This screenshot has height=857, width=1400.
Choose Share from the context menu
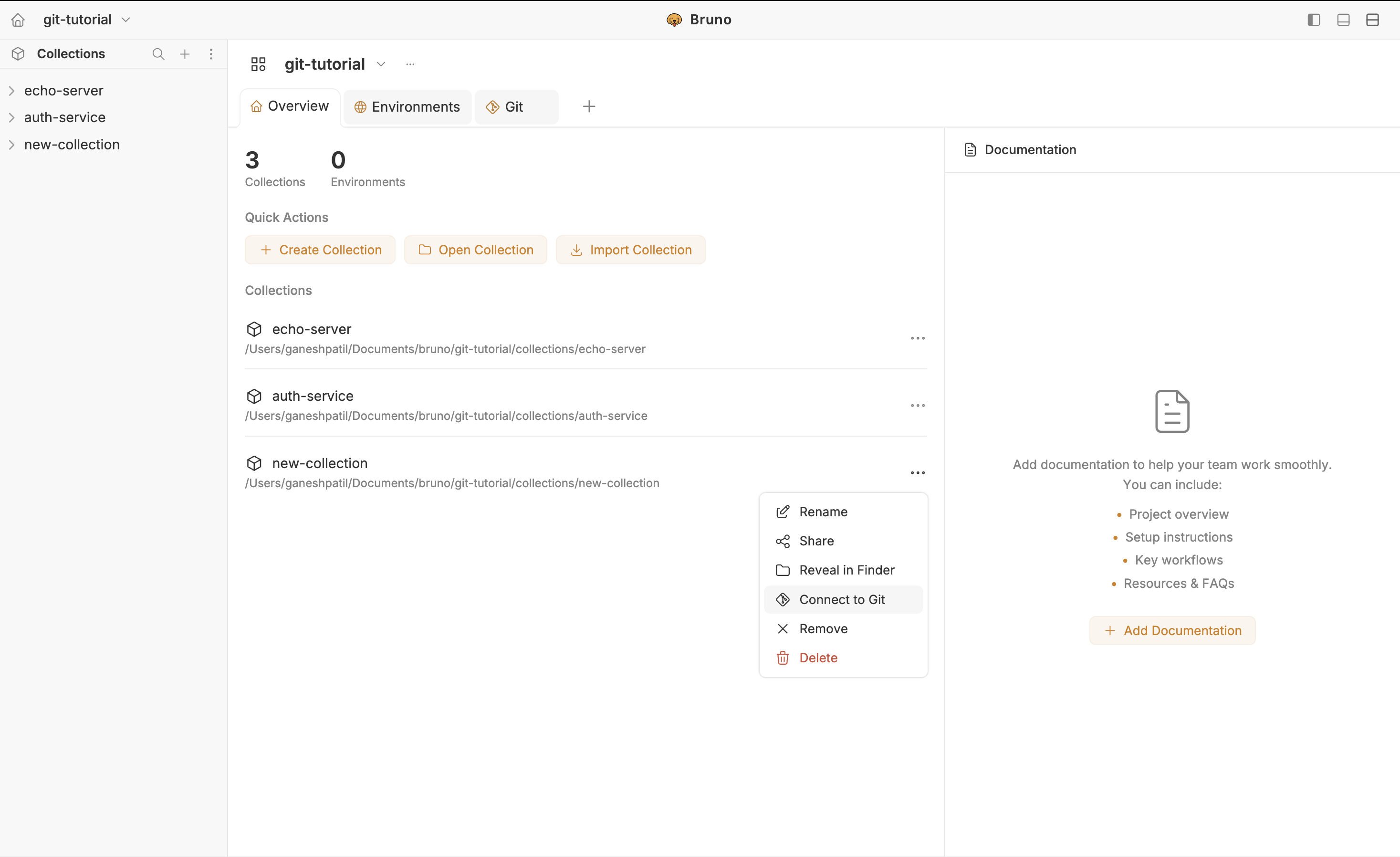coord(843,541)
